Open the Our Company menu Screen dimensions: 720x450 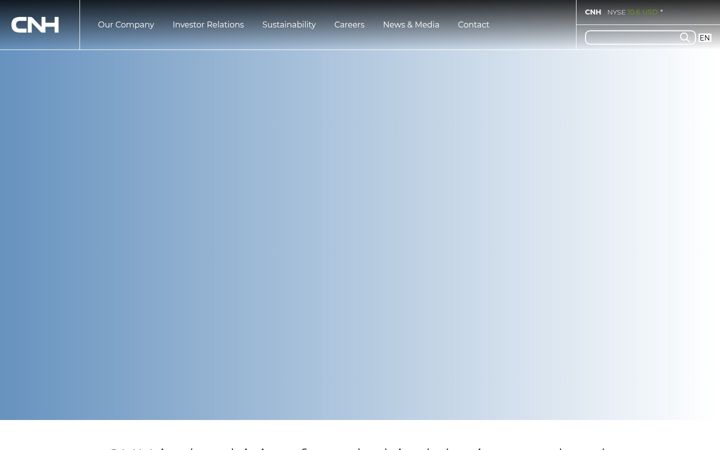(x=126, y=25)
